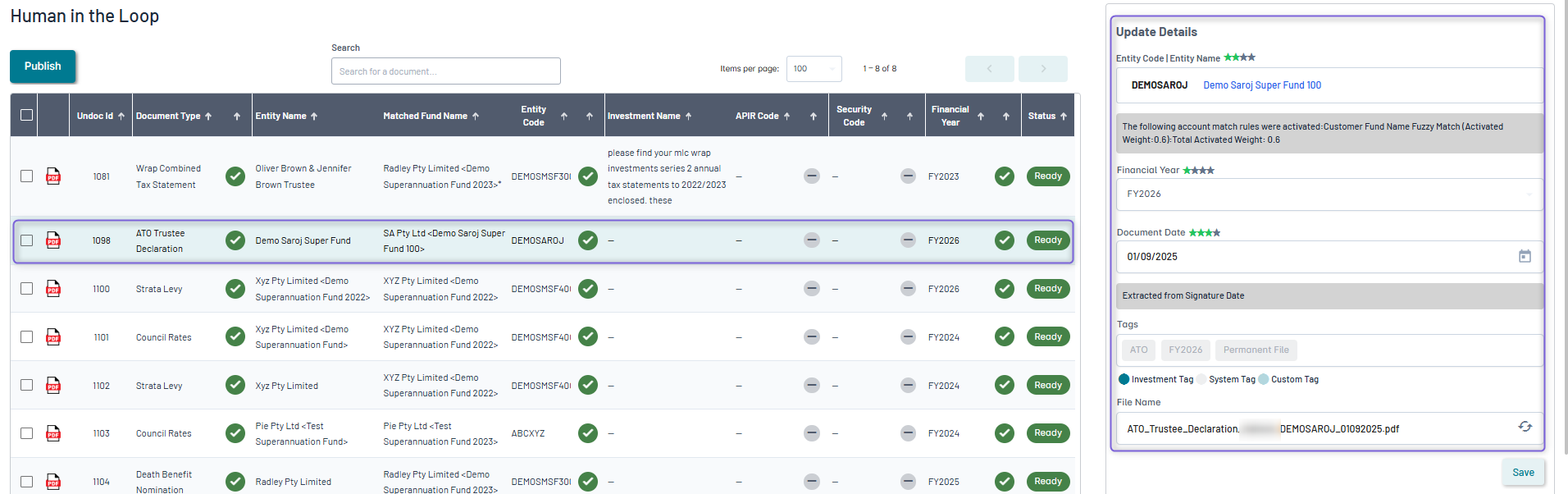This screenshot has height=494, width=1568.
Task: Check the box for document 1103
Action: [27, 433]
